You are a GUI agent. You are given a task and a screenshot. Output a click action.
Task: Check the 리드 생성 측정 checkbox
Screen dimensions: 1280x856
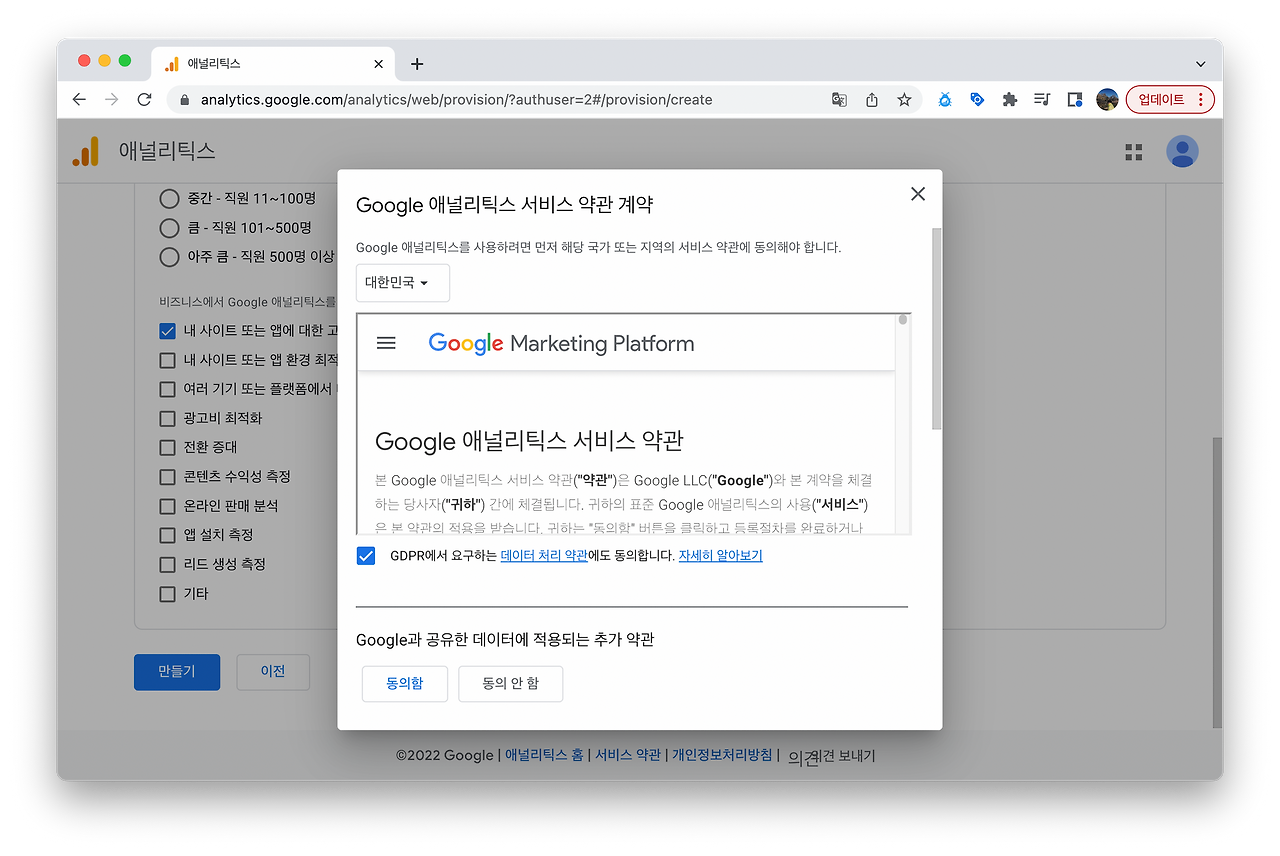pos(168,565)
